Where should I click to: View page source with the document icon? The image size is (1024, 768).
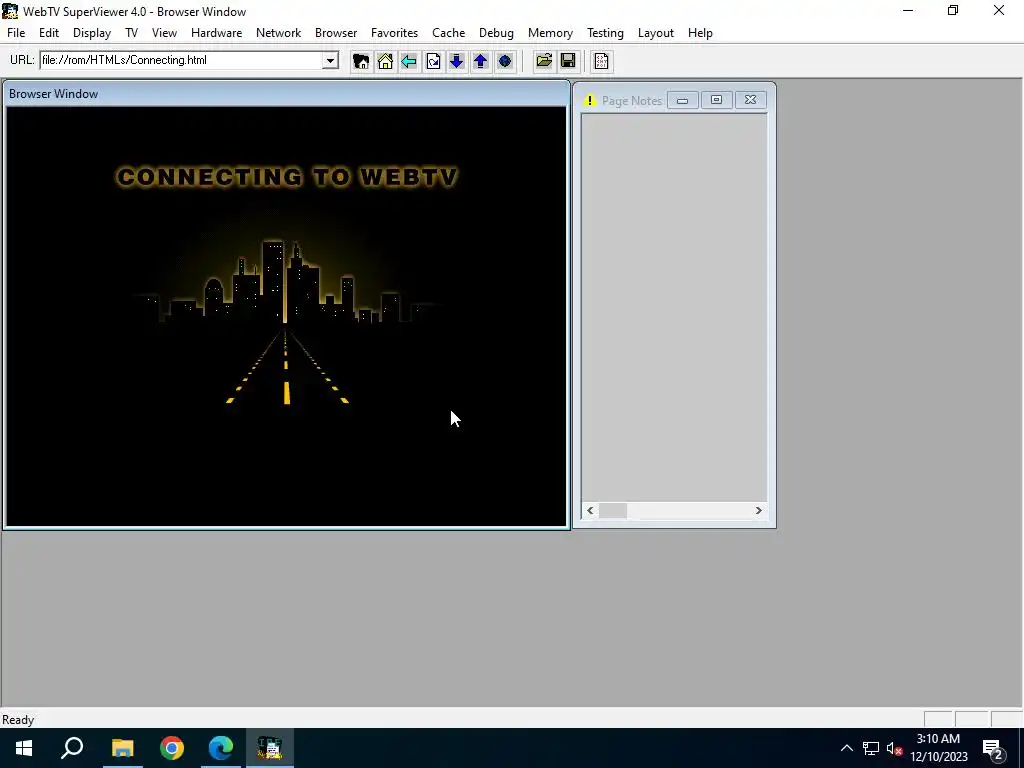pyautogui.click(x=601, y=61)
